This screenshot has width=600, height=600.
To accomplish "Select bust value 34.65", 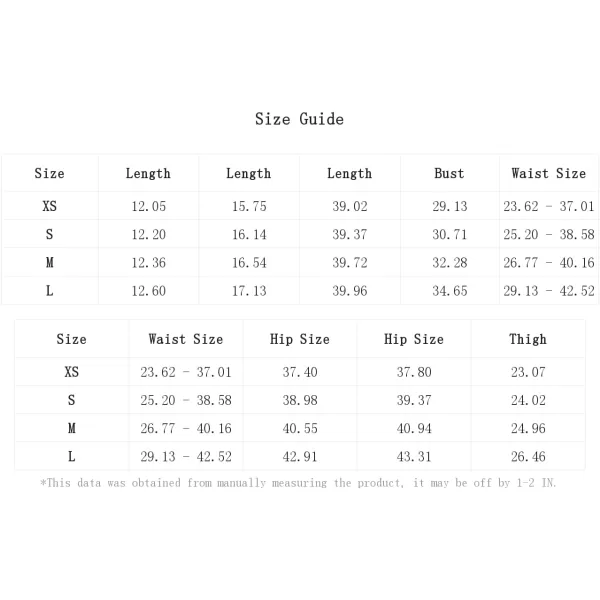I will coord(450,291).
